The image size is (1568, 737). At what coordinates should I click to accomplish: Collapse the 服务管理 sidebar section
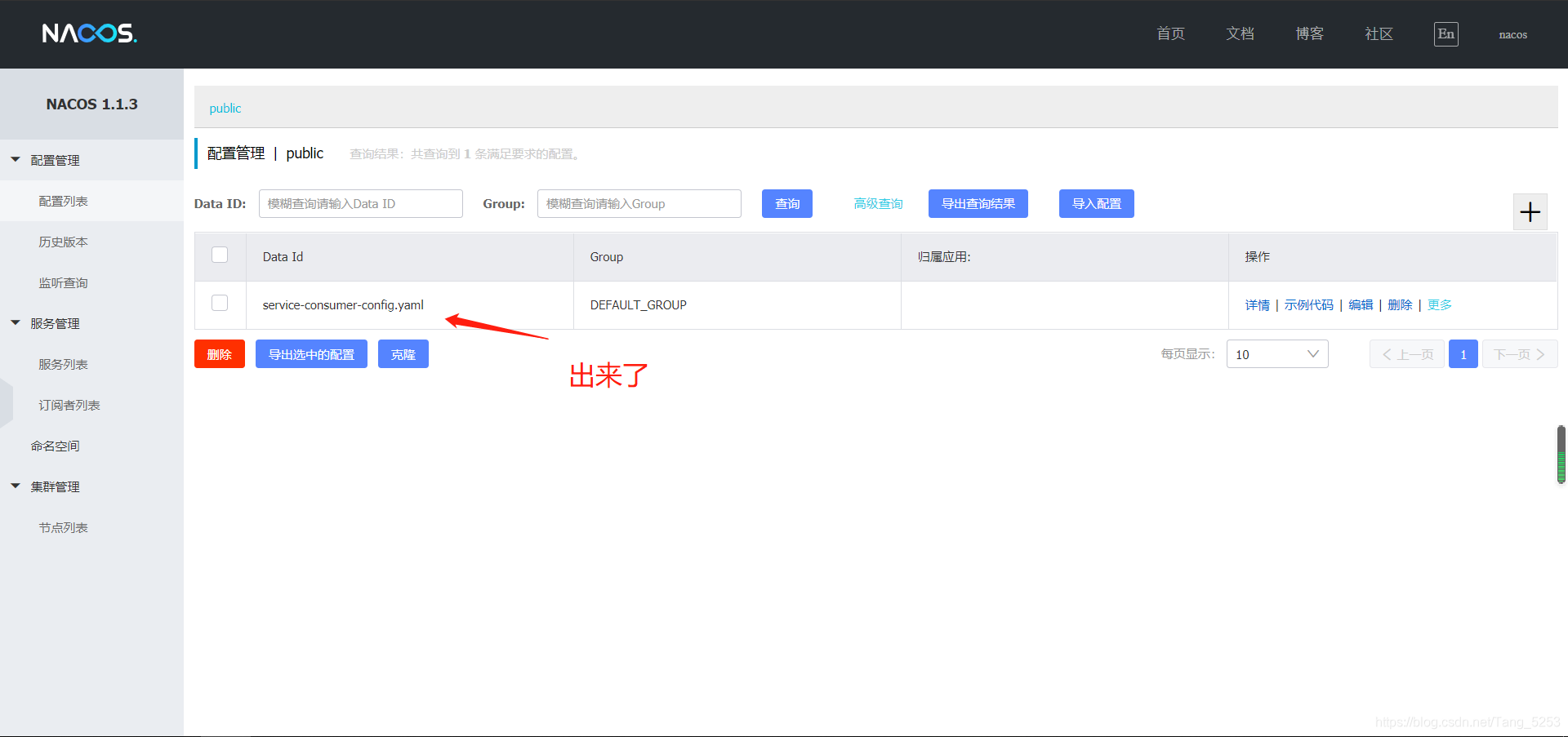click(x=16, y=323)
